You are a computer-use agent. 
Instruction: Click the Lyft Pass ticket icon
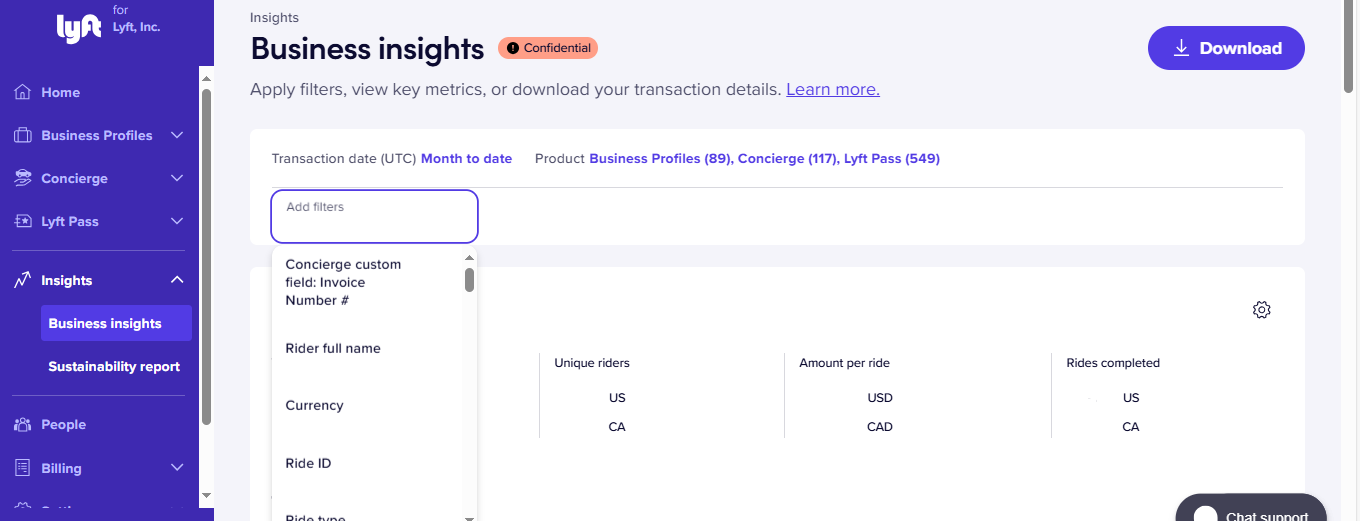click(22, 221)
